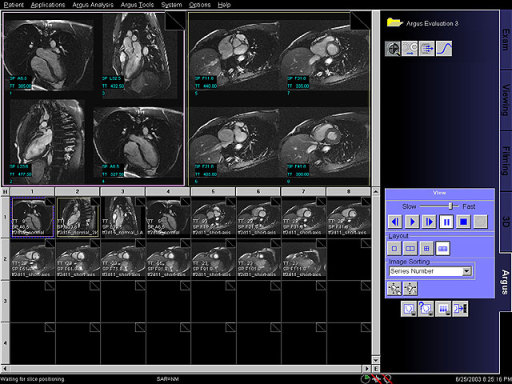Image resolution: width=512 pixels, height=384 pixels.
Task: Click the right arrow of the horizontal scrollbar
Action: coord(367,369)
